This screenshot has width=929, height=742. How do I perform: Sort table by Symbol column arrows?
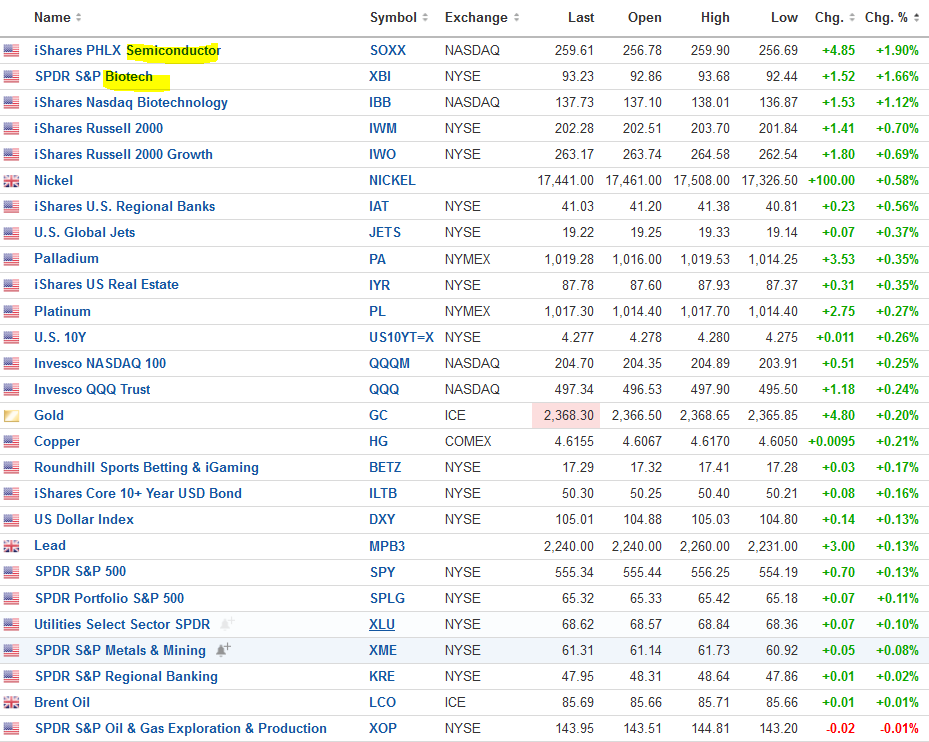click(425, 18)
